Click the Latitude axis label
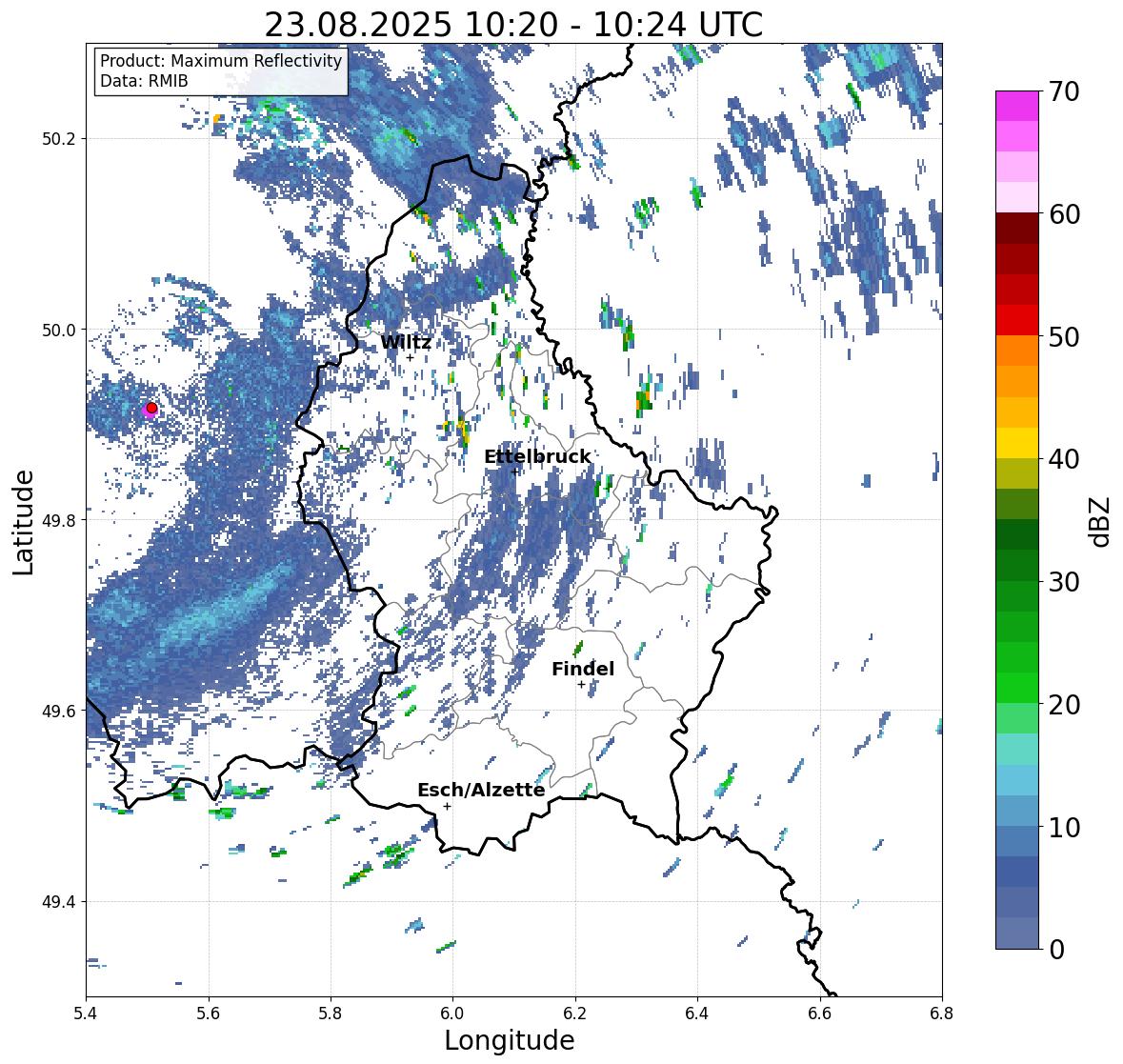The image size is (1123, 1064). (24, 522)
